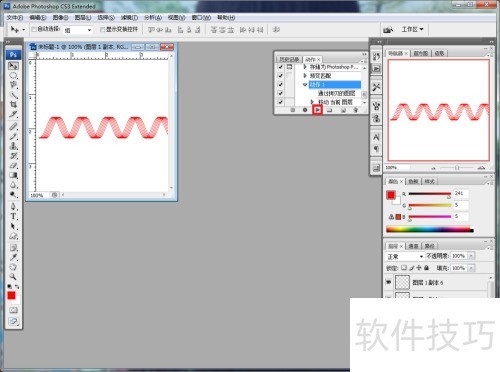Open the Move tool preset picker arrow
The width and height of the screenshot is (500, 372).
click(23, 30)
